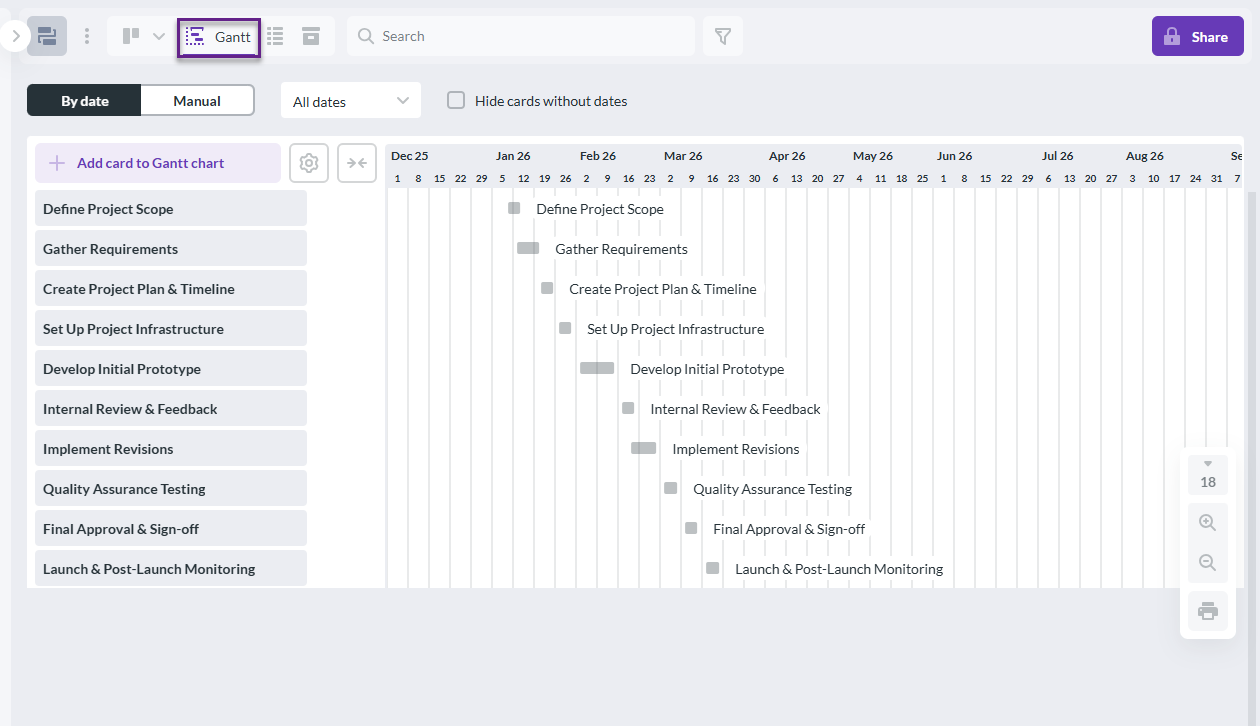Enable Hide cards without dates
The height and width of the screenshot is (726, 1260).
click(455, 100)
